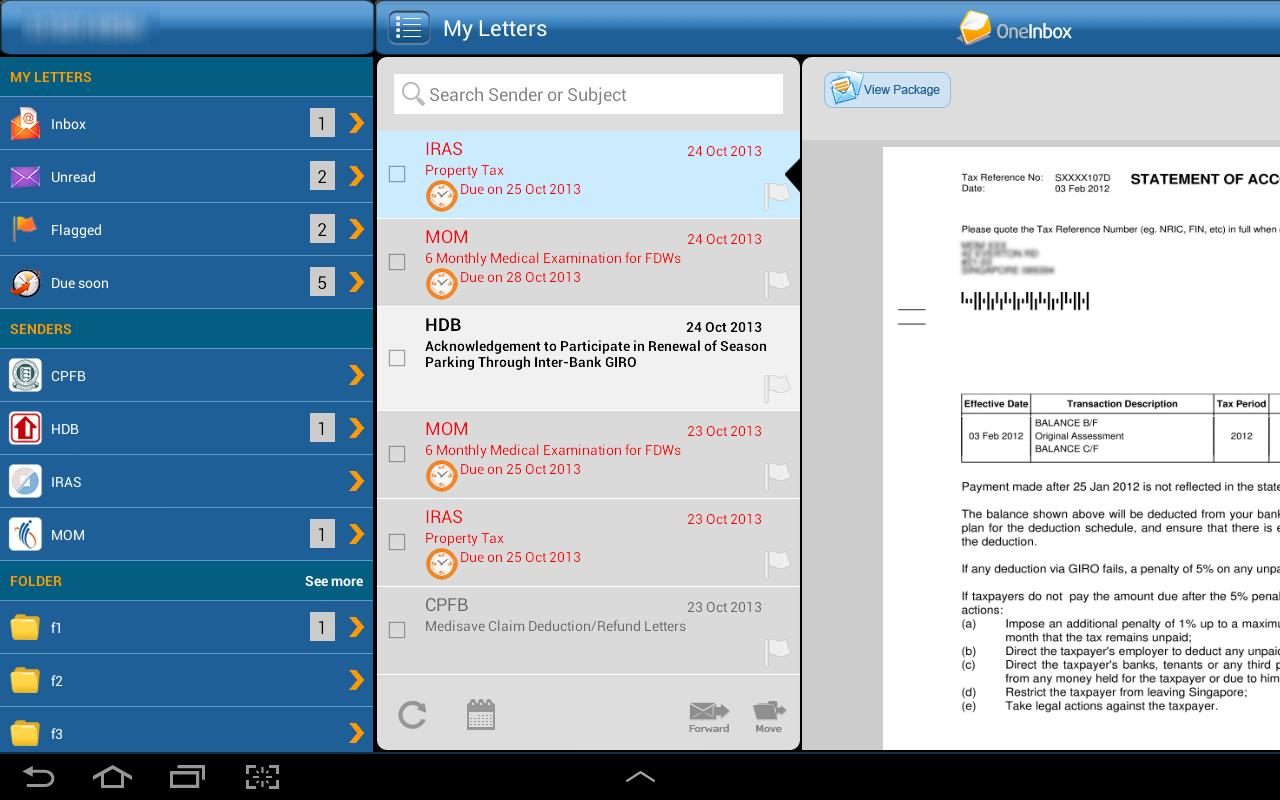The height and width of the screenshot is (800, 1280).
Task: Tap the OneInbox logo
Action: click(x=1013, y=30)
